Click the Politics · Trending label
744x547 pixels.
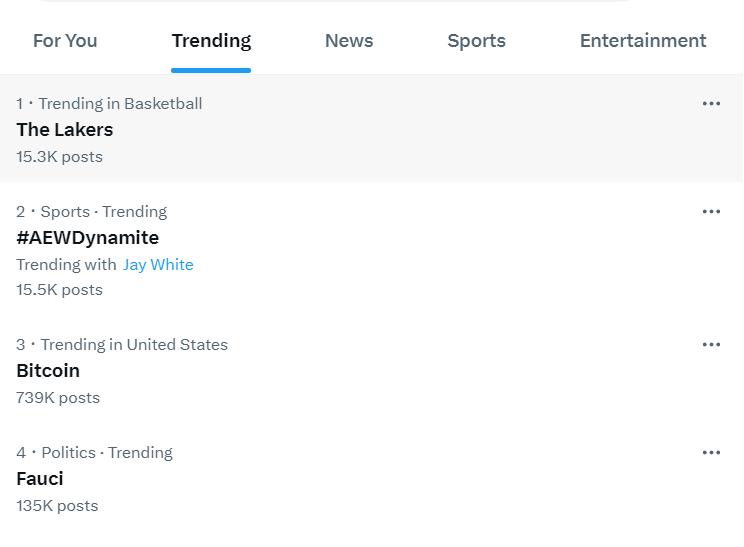click(106, 453)
